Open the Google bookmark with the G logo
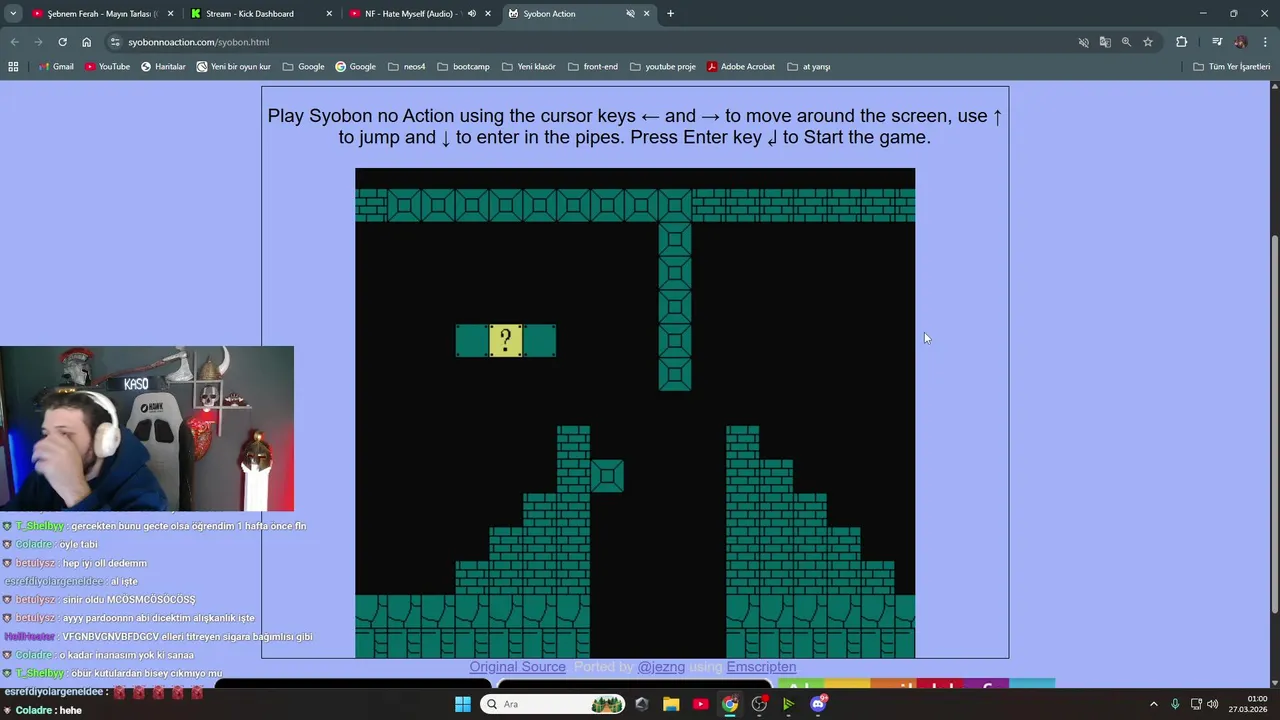Image resolution: width=1280 pixels, height=720 pixels. [355, 67]
